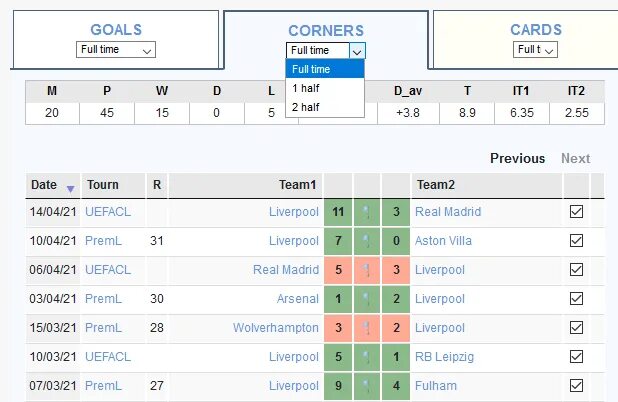Screen dimensions: 618x402
Task: Switch to the CARDS tab
Action: tap(536, 30)
